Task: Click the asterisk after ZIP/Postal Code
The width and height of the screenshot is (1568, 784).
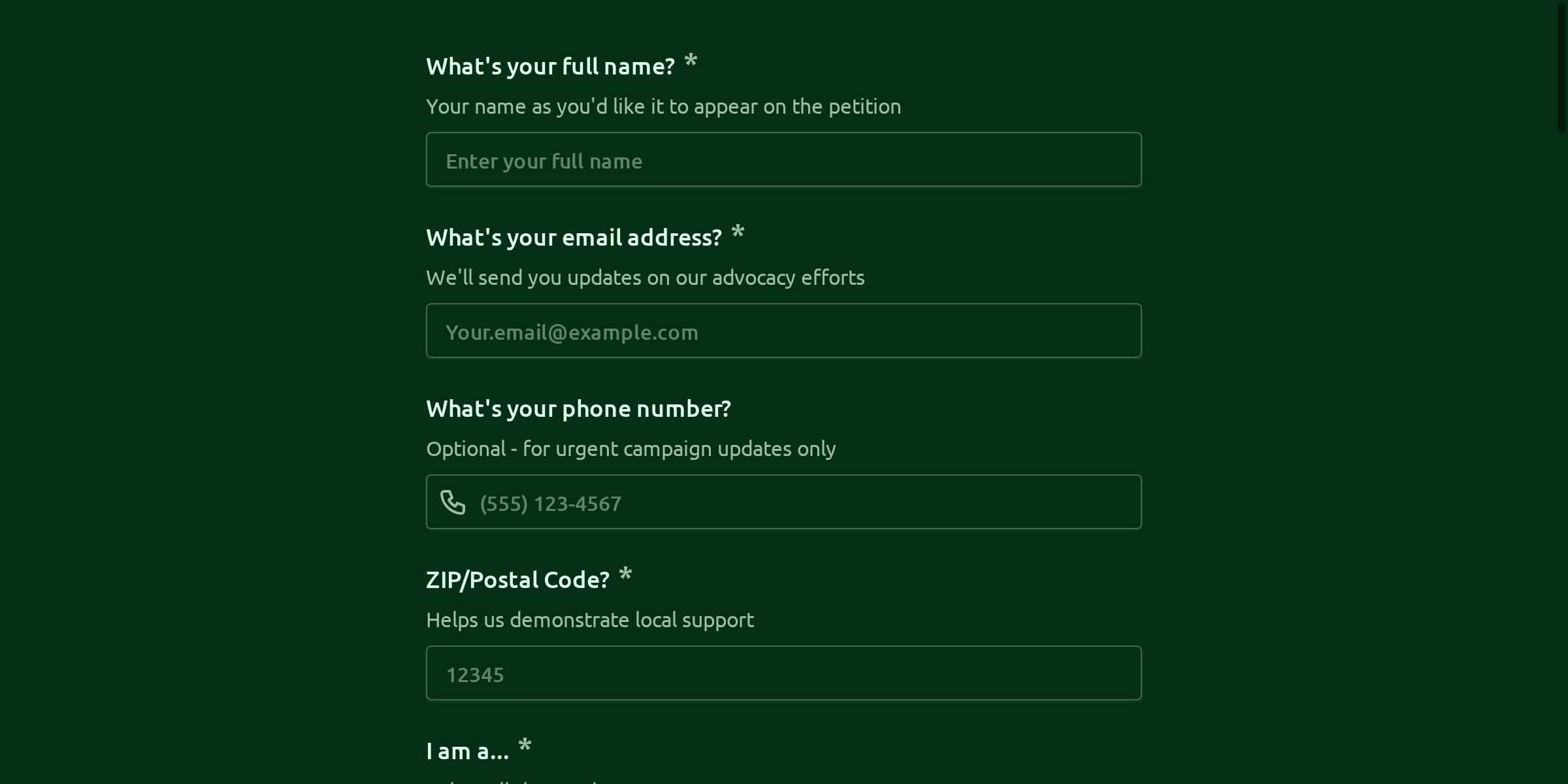Action: point(625,576)
